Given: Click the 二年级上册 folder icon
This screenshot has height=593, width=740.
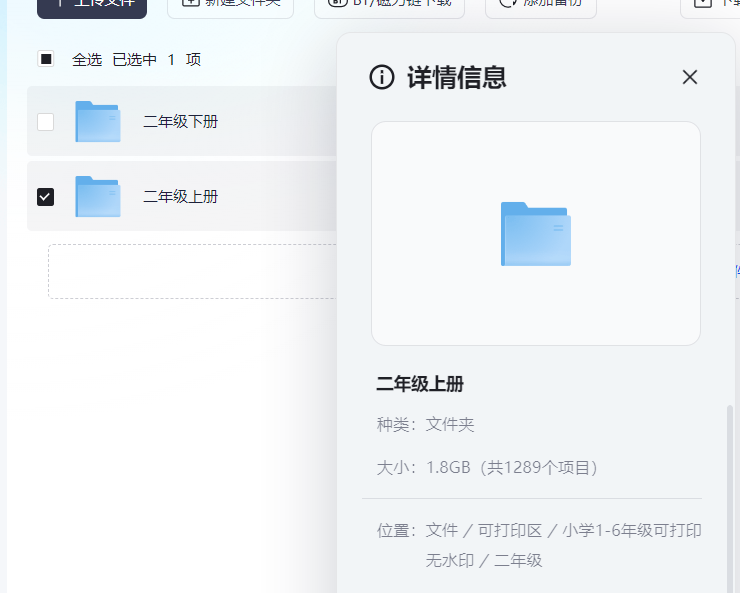Looking at the screenshot, I should tap(98, 197).
